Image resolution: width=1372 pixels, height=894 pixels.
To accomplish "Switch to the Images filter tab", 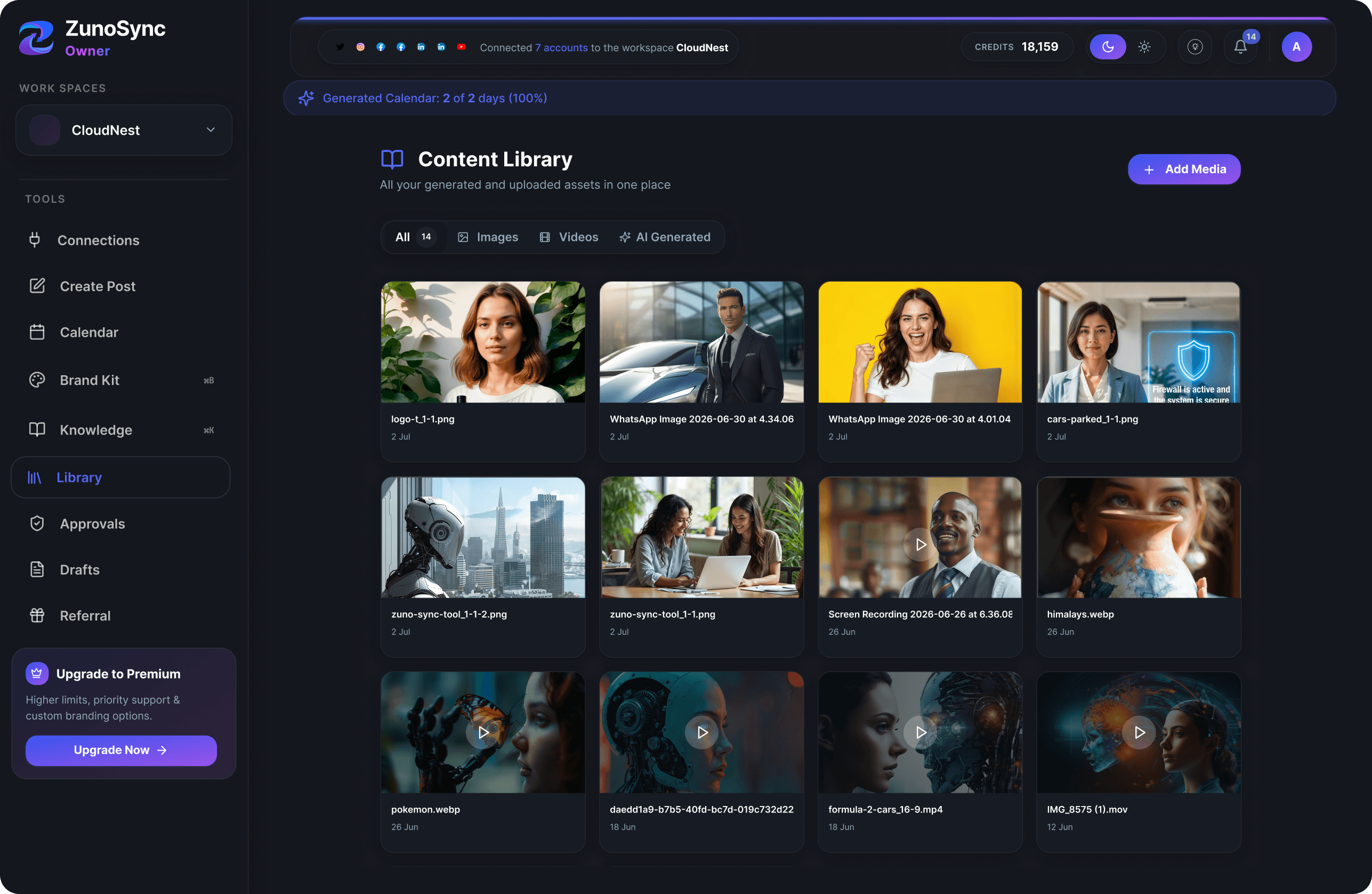I will (488, 237).
